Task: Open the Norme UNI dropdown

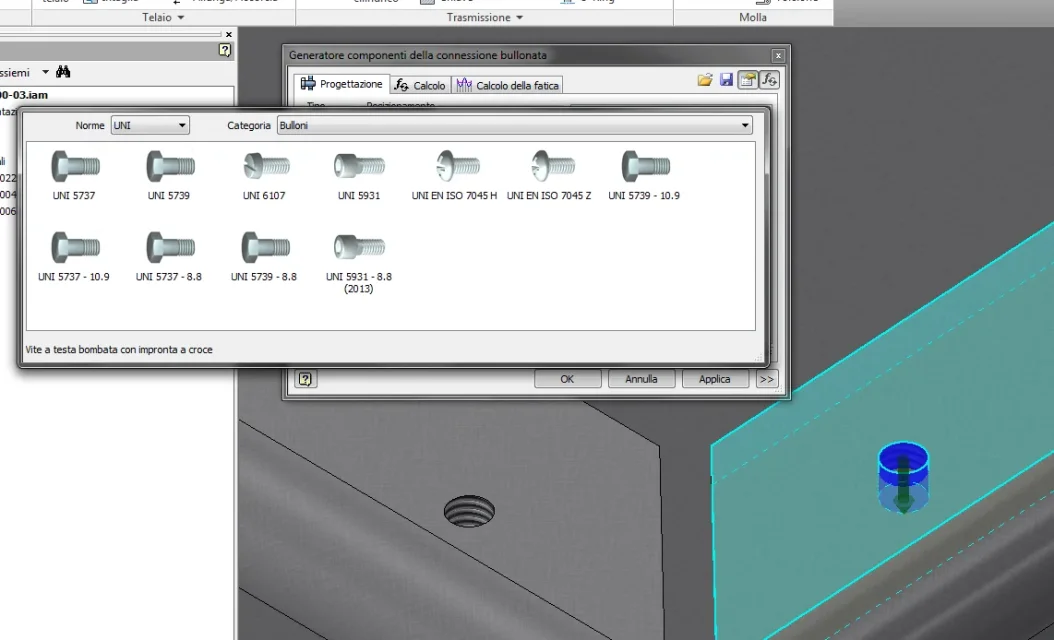Action: [x=150, y=126]
